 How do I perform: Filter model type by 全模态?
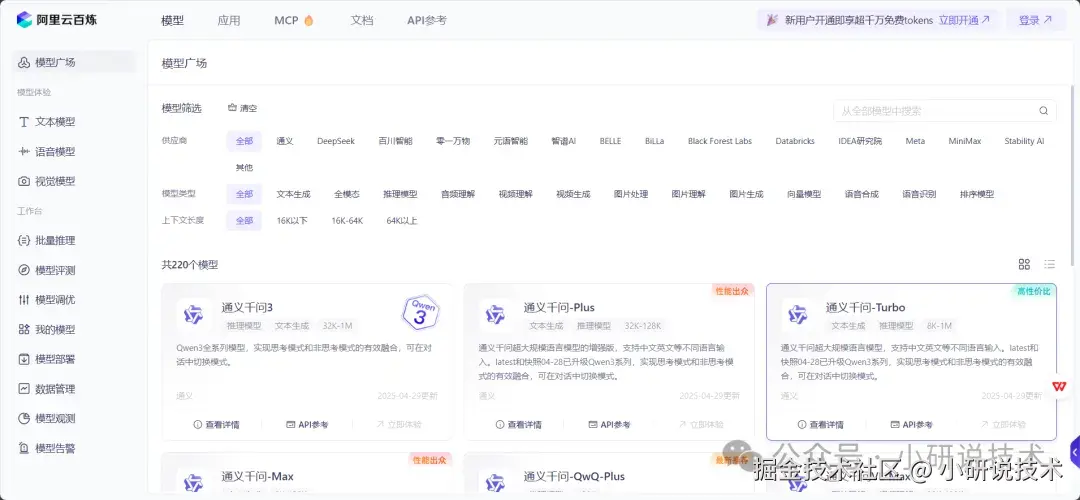click(347, 194)
